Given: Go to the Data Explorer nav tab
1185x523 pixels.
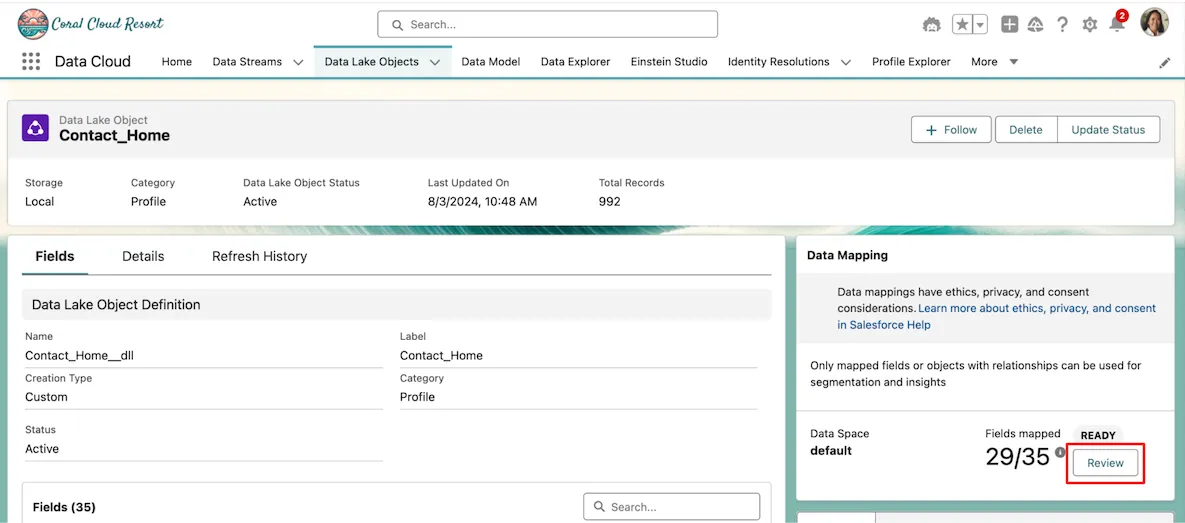Looking at the screenshot, I should [575, 62].
